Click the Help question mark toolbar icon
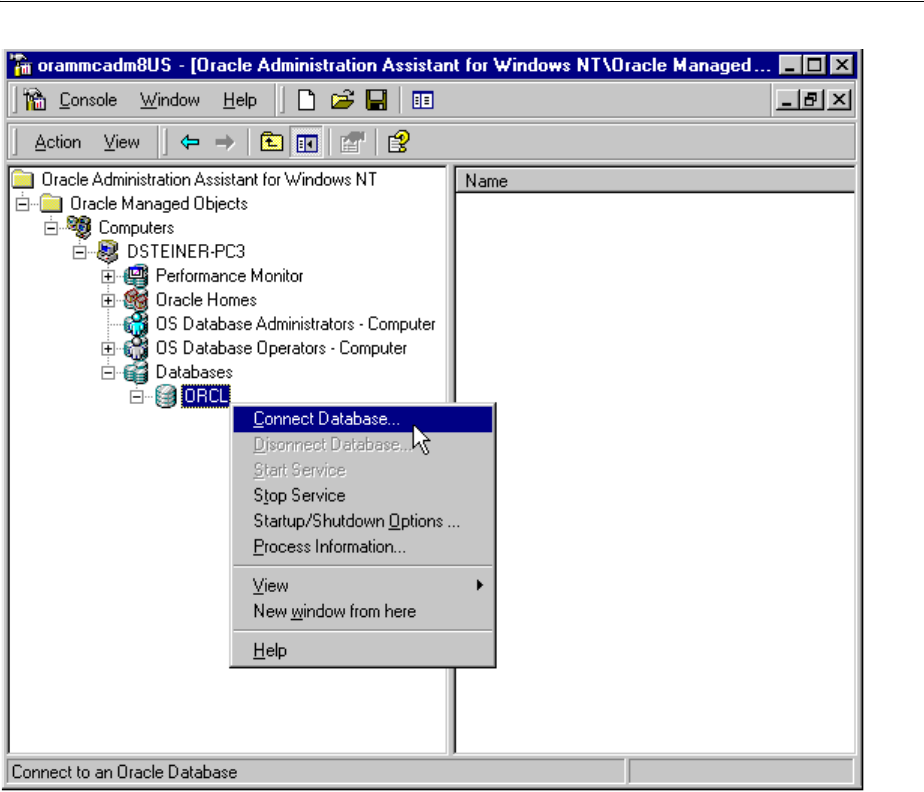 coord(398,142)
